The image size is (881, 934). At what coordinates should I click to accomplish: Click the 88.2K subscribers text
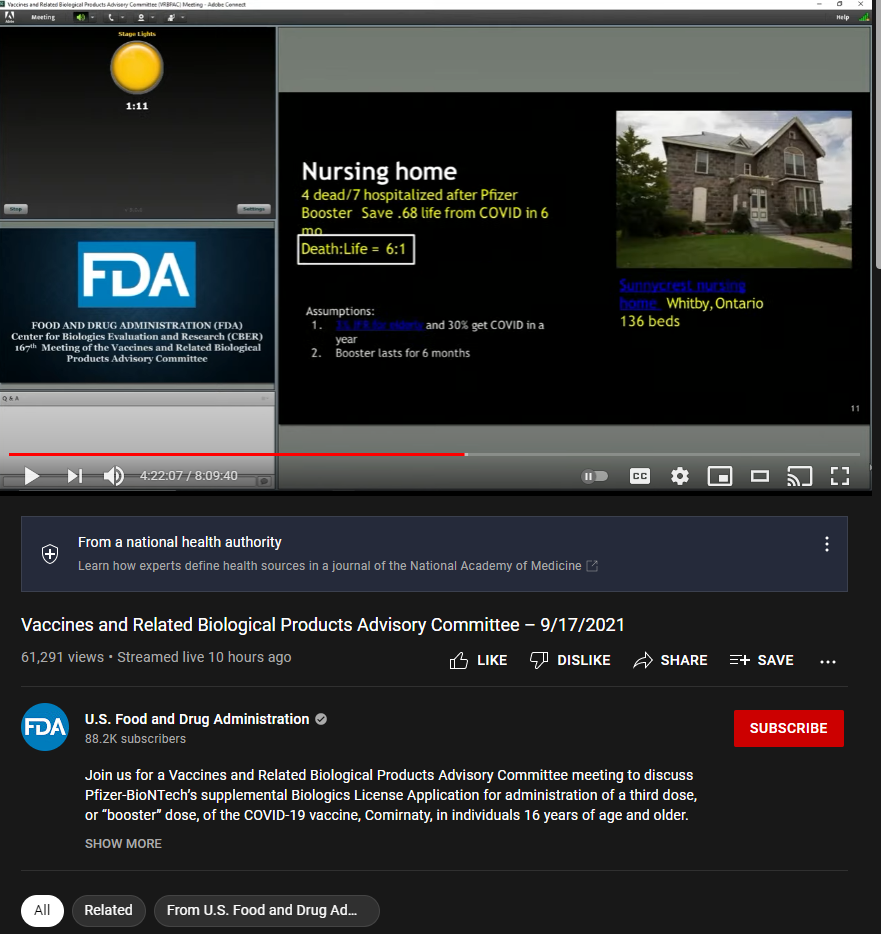135,739
